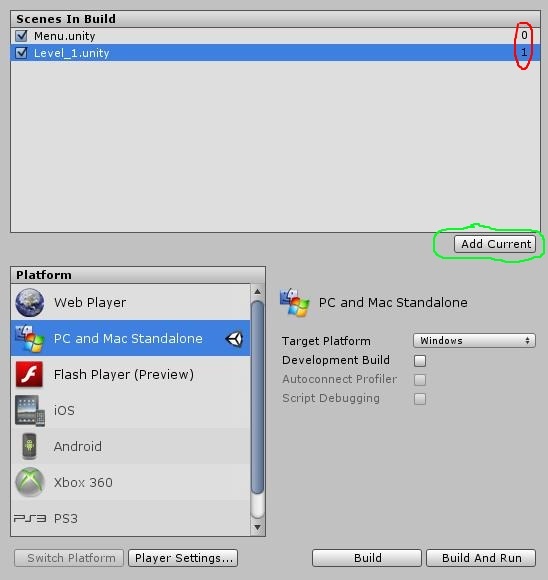This screenshot has height=580, width=548.
Task: Click the platform list scroll down arrow
Action: pos(258,527)
